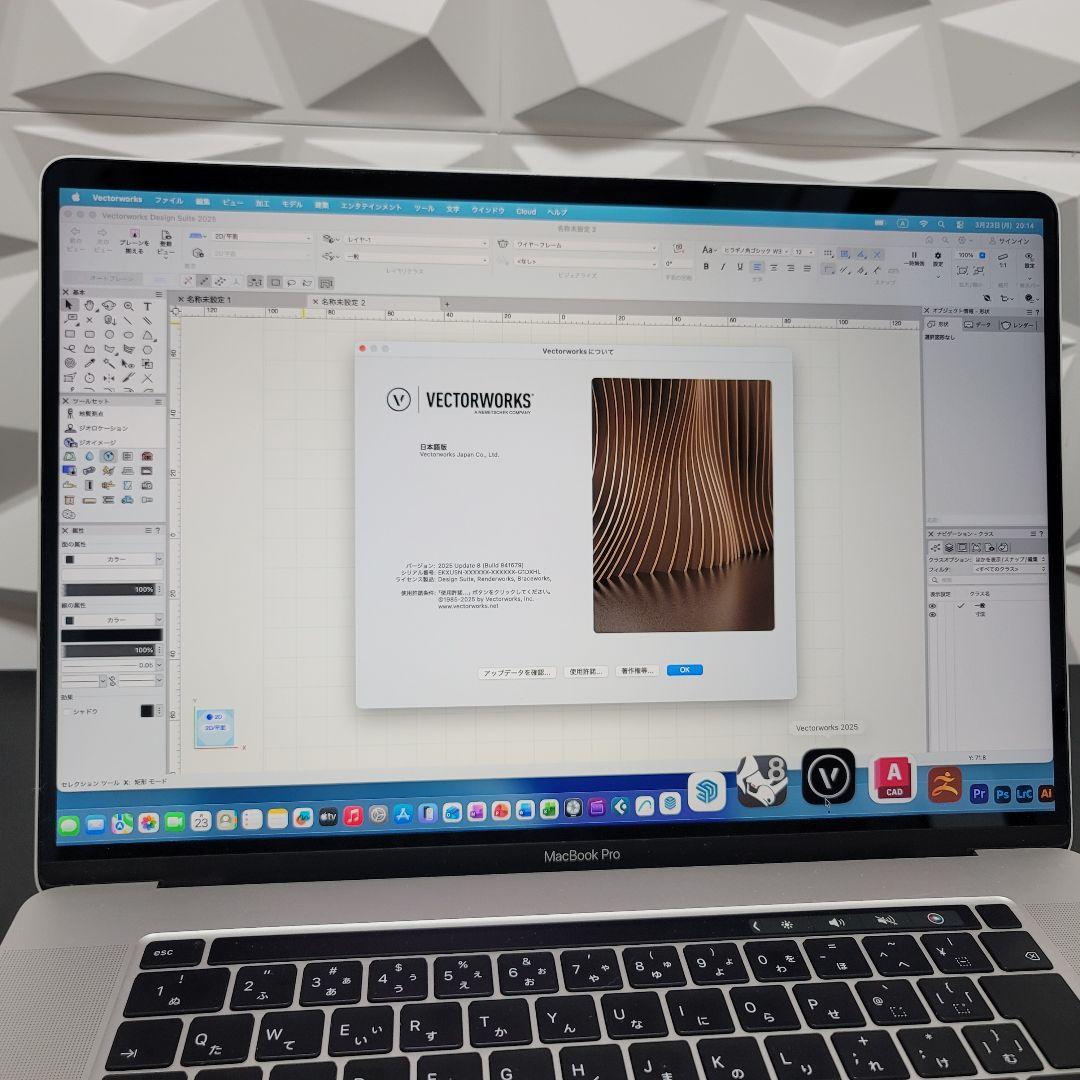Click the blue OK button in About dialog
Screen dimensions: 1080x1080
[685, 670]
